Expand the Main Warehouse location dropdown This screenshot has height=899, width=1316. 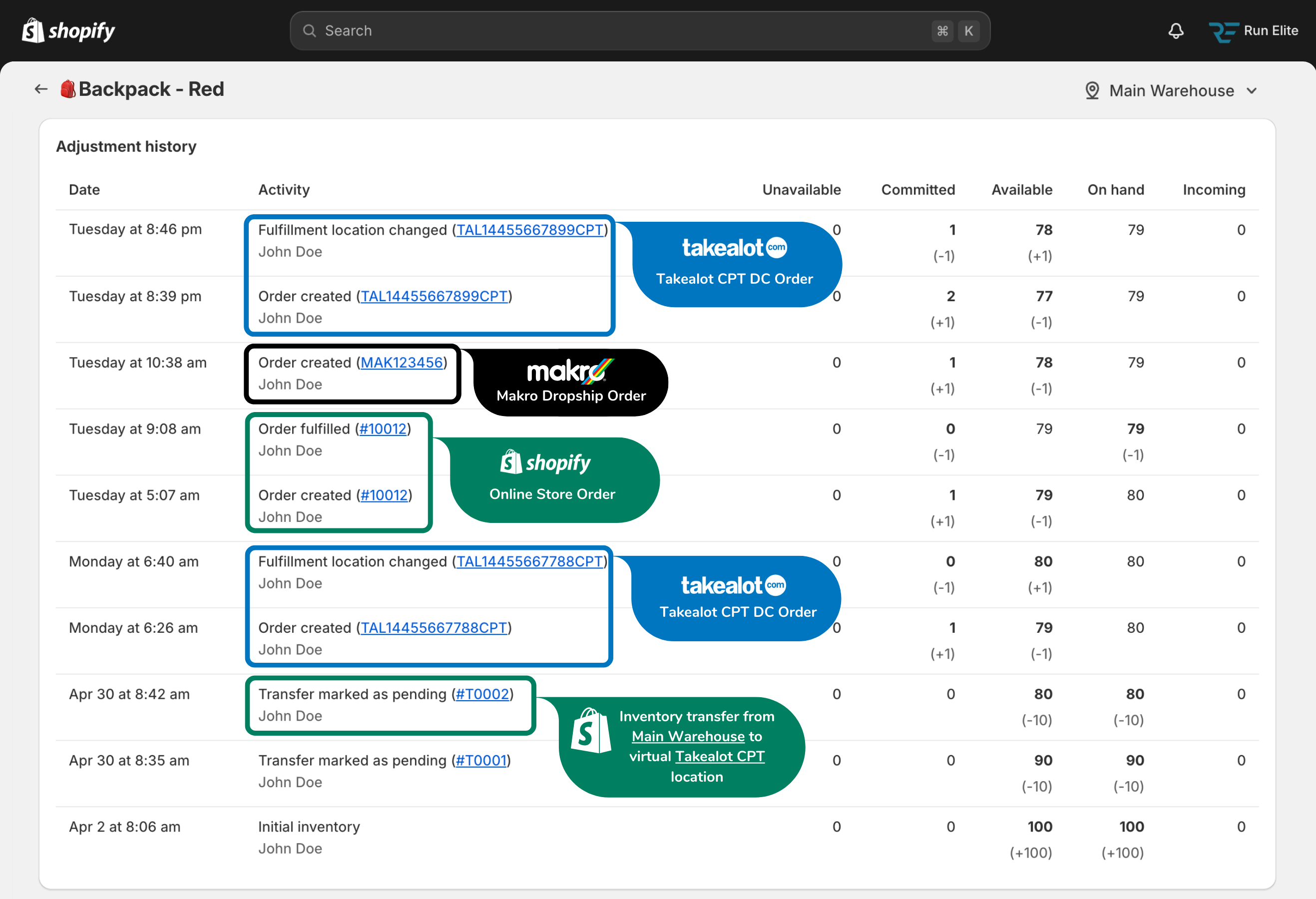[x=1171, y=90]
